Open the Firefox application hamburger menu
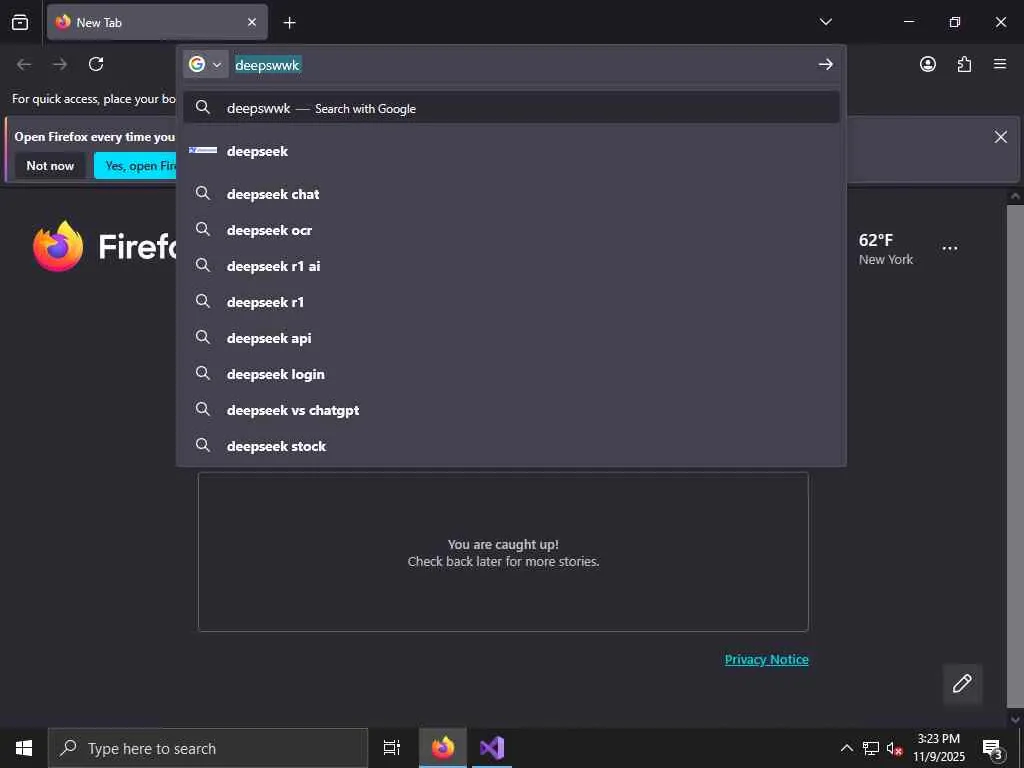This screenshot has height=768, width=1024. point(1000,64)
